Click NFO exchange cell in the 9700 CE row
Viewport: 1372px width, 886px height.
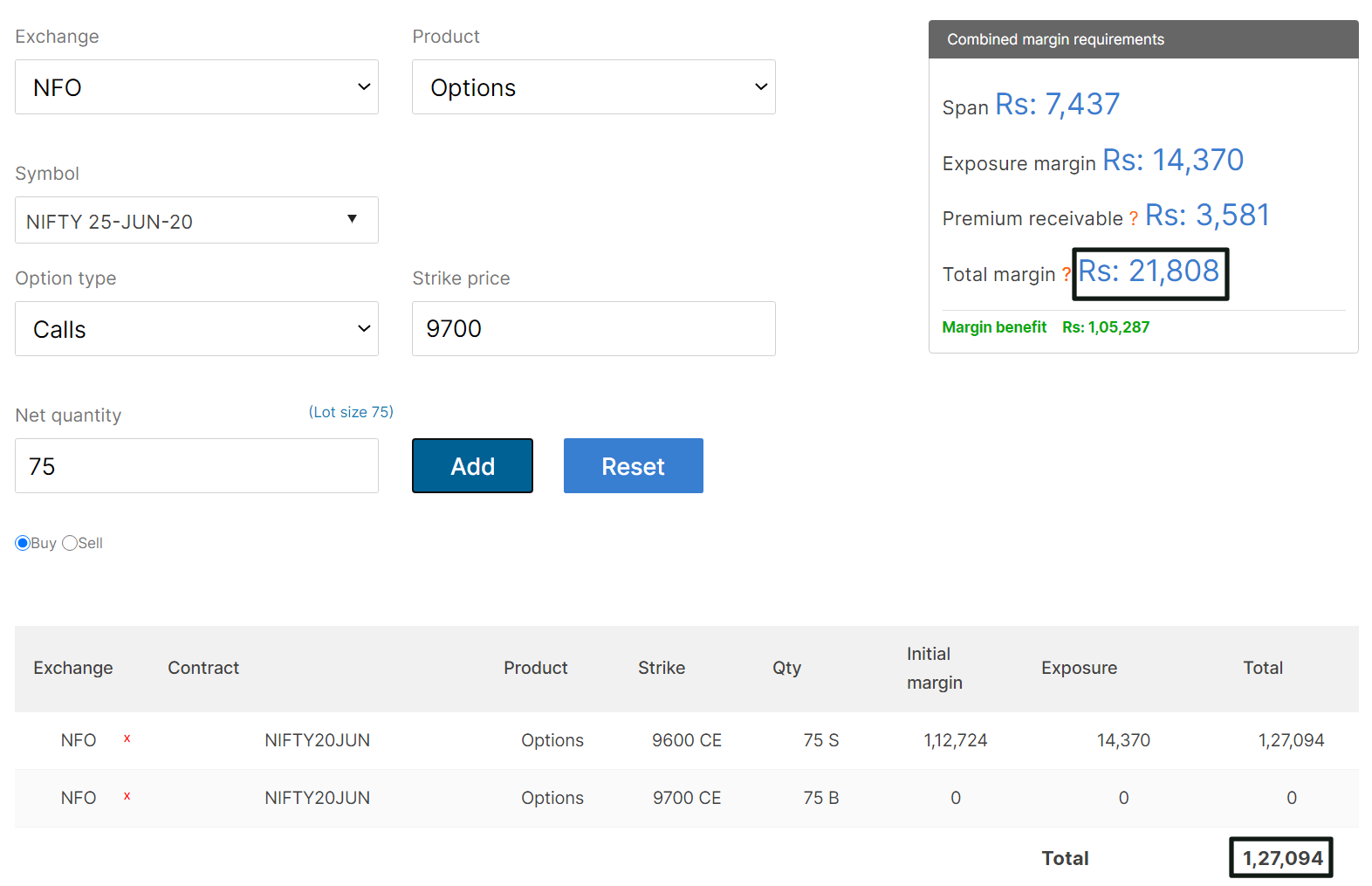(79, 798)
